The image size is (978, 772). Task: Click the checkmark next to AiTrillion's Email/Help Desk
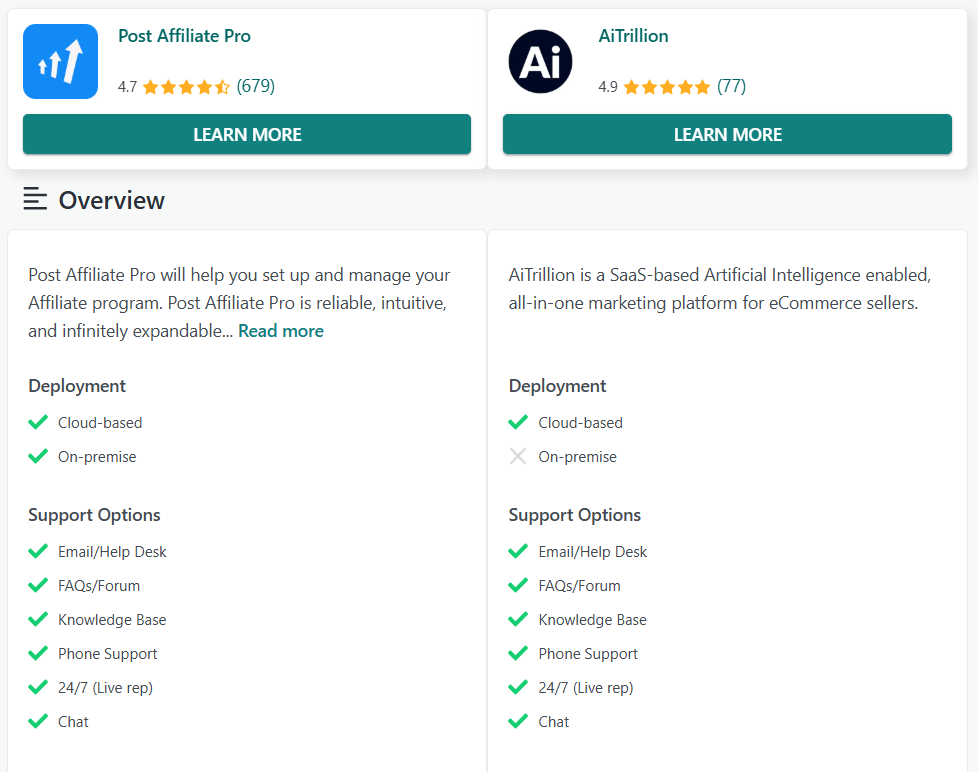[518, 551]
